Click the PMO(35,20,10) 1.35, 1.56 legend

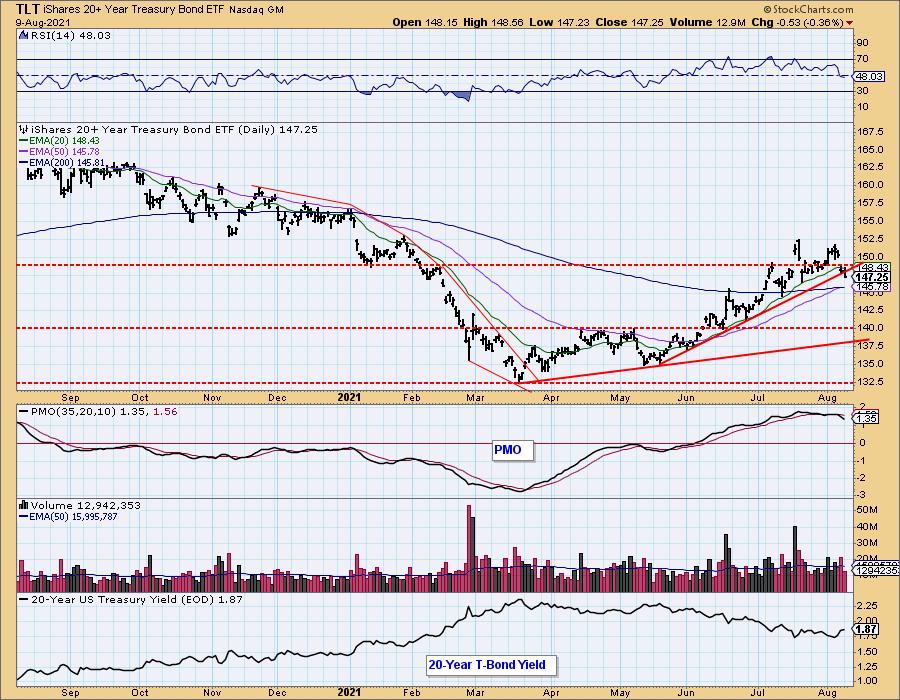98,411
